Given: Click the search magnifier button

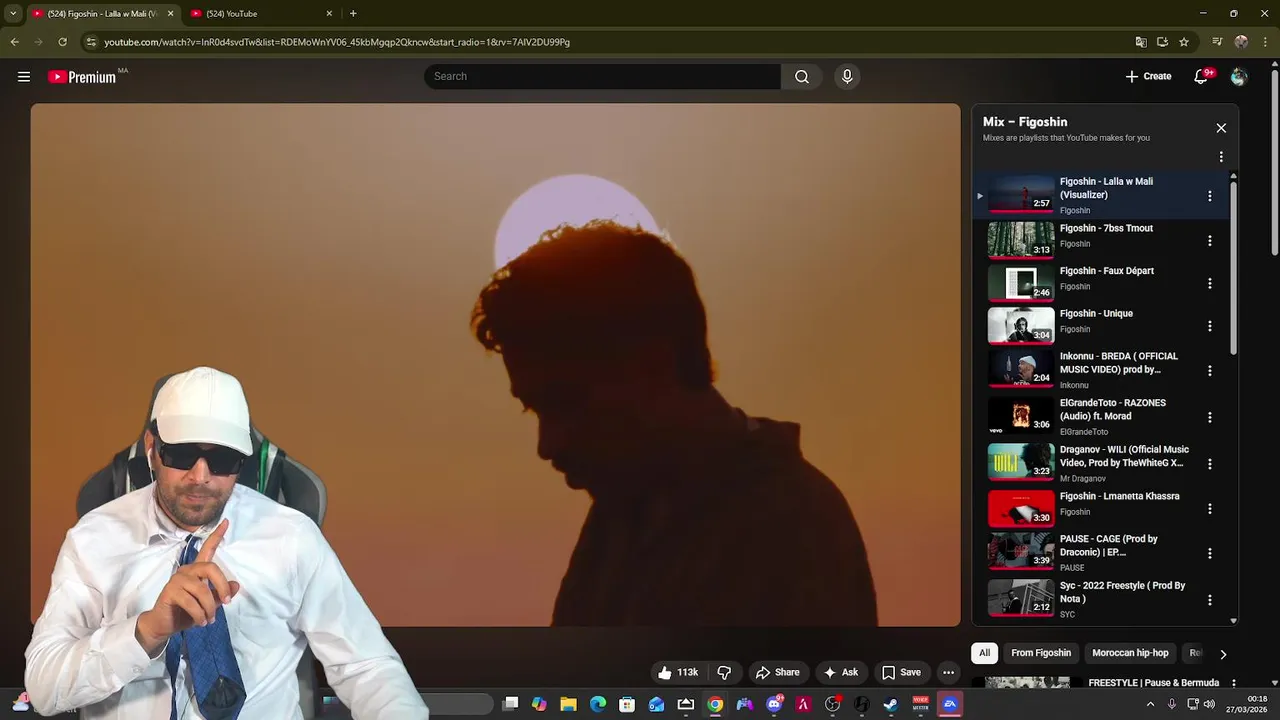Looking at the screenshot, I should click(802, 77).
